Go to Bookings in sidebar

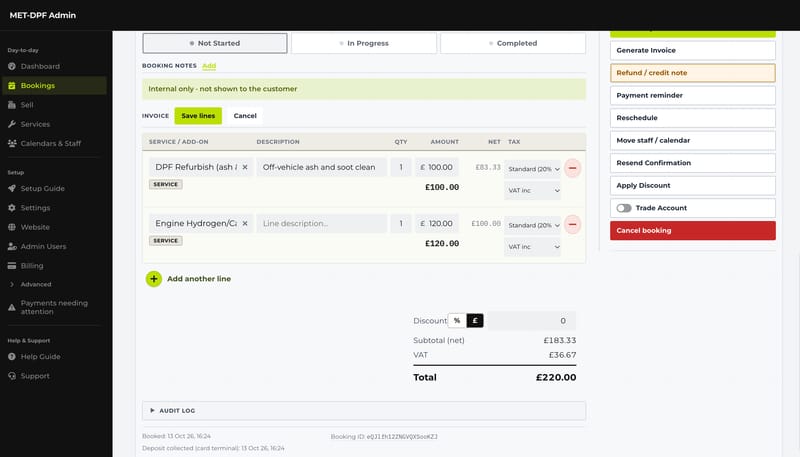[54, 86]
